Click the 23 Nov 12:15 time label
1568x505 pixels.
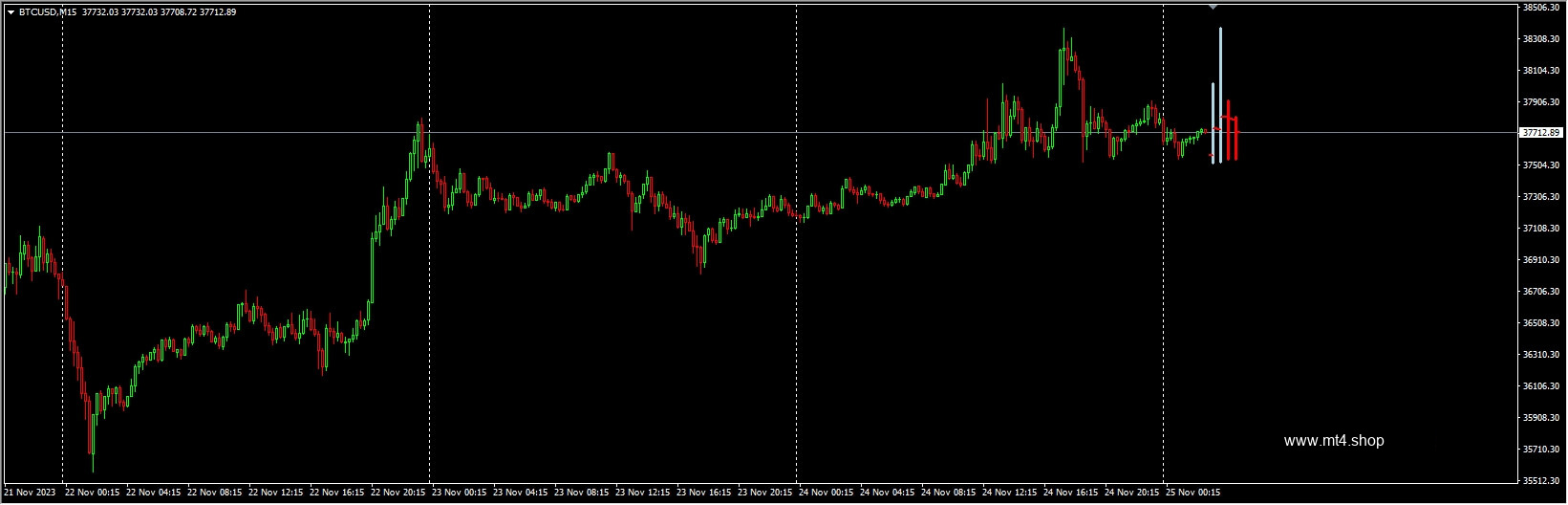point(642,494)
